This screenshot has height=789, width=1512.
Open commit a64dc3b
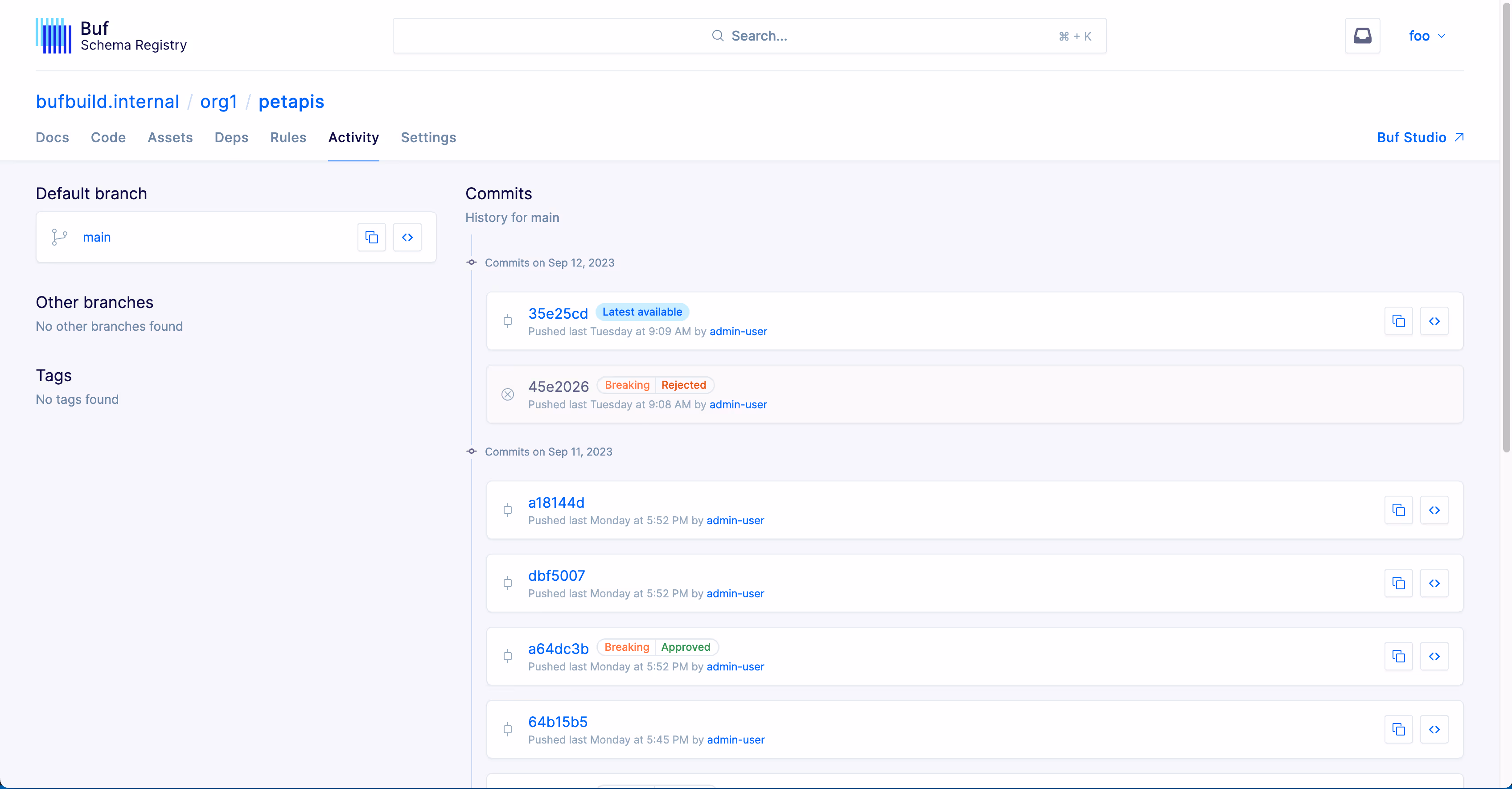[558, 649]
